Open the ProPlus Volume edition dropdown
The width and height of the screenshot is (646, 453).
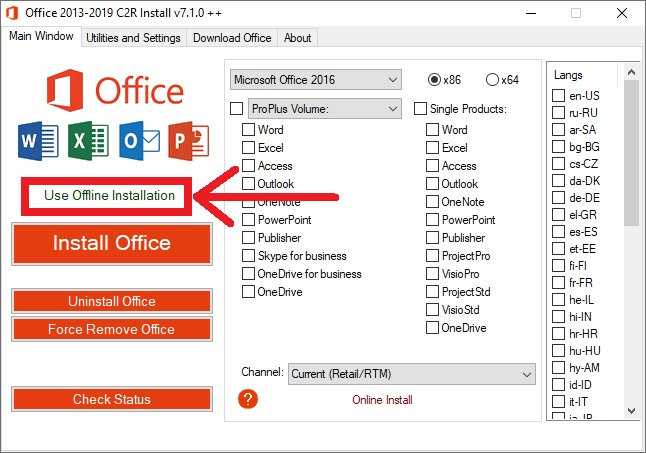pyautogui.click(x=325, y=109)
